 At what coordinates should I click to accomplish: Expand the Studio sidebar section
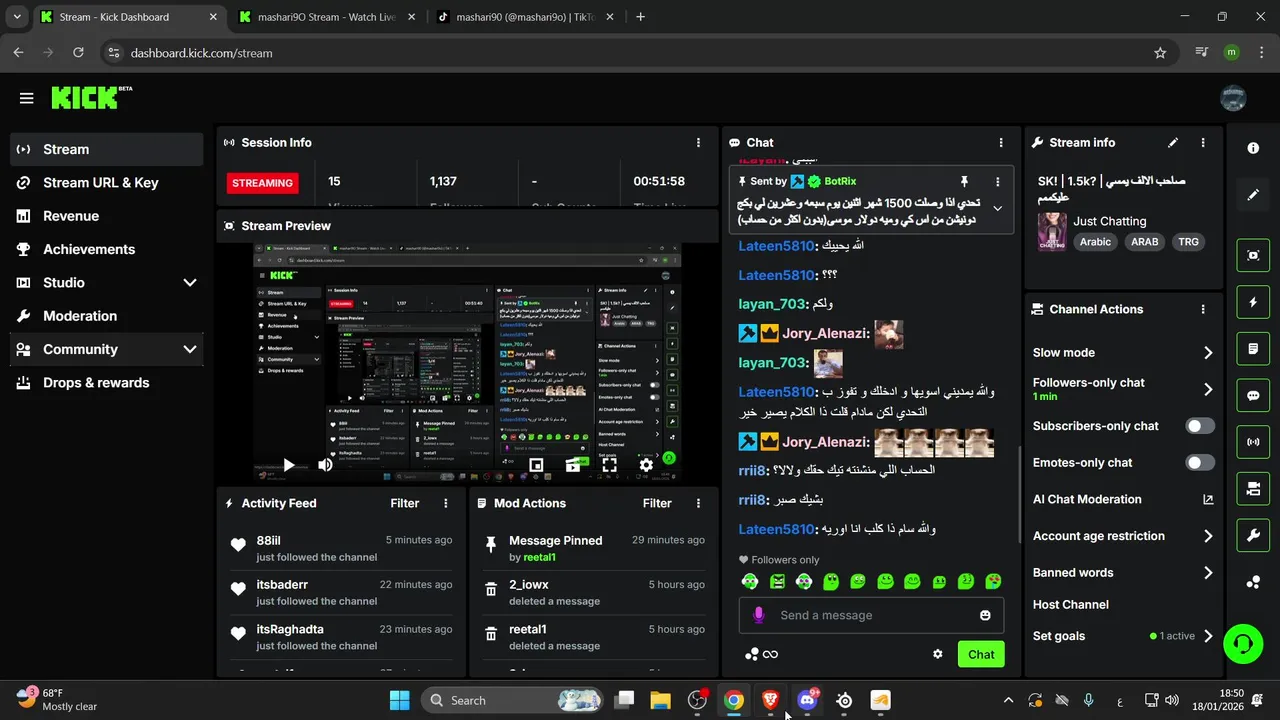[x=190, y=283]
